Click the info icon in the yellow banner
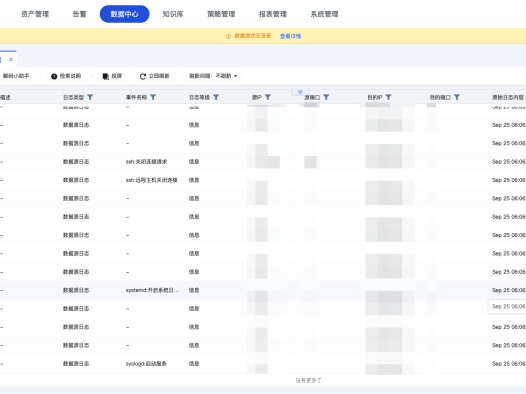Screen dimensions: 526x394 pos(228,36)
